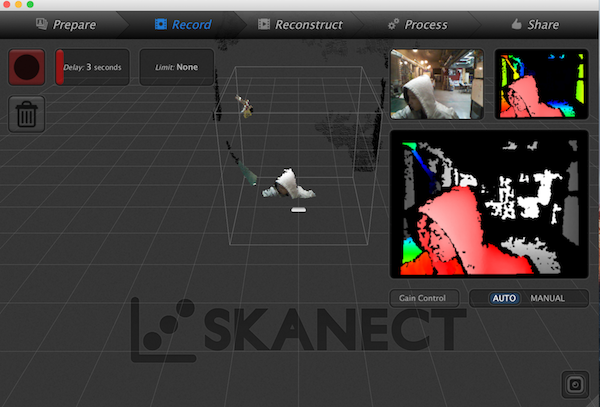
Task: Select MANUAL gain control mode
Action: 548,298
